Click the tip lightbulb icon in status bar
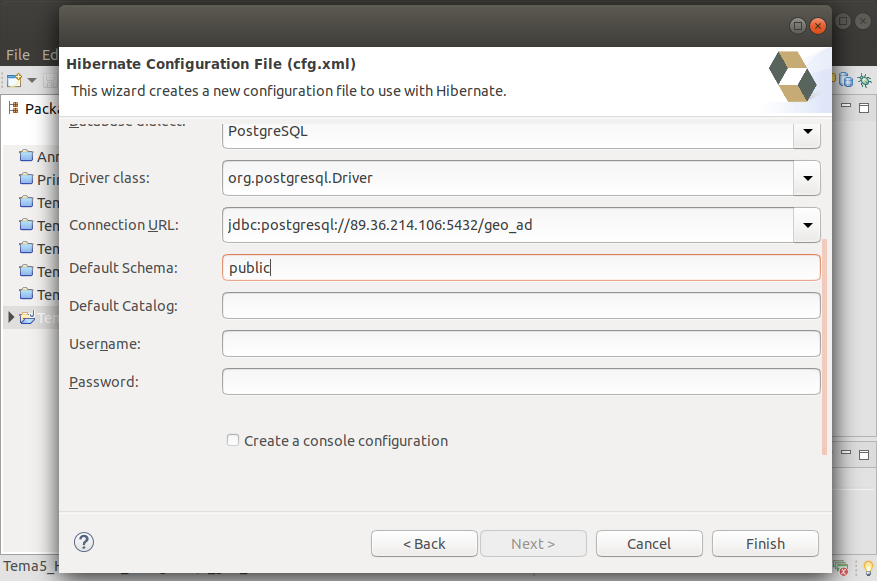This screenshot has height=581, width=877. [868, 568]
